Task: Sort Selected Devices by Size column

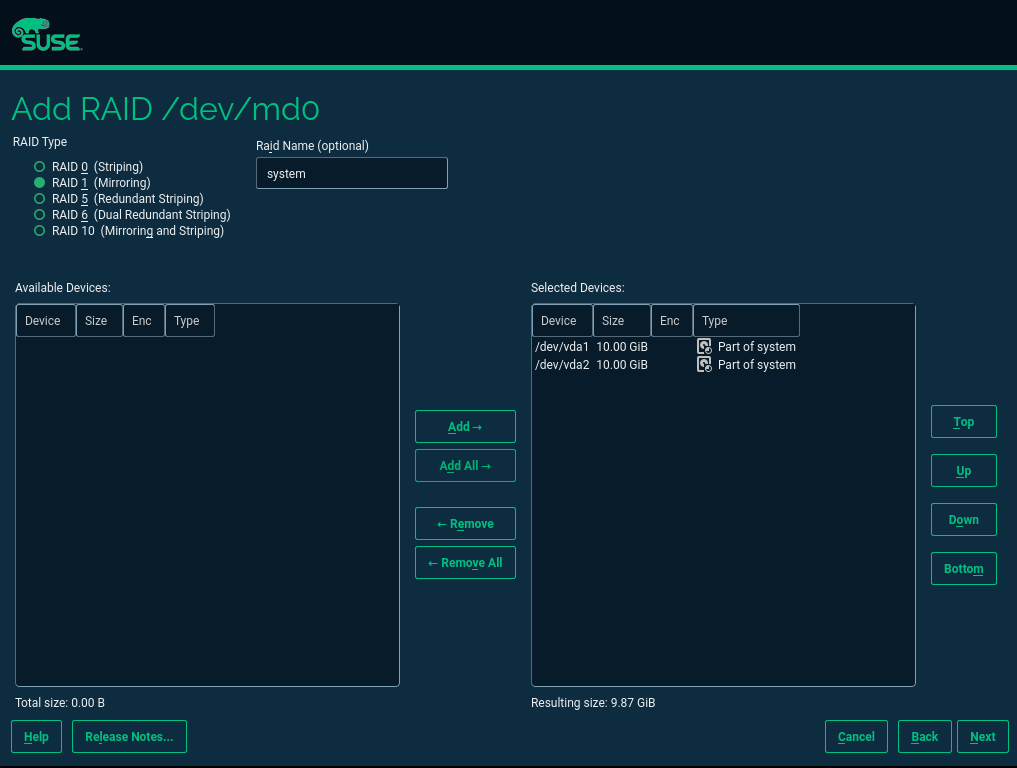Action: click(x=621, y=321)
